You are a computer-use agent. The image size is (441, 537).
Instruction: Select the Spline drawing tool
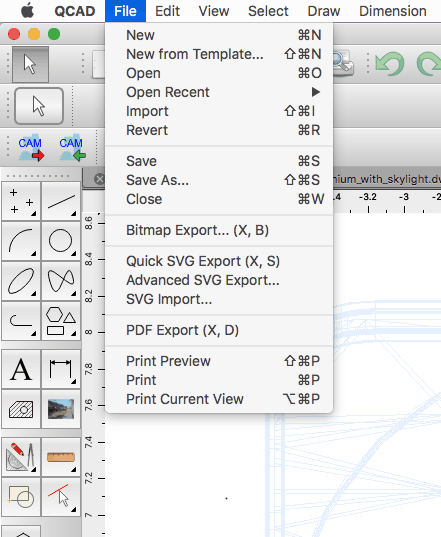coord(61,281)
